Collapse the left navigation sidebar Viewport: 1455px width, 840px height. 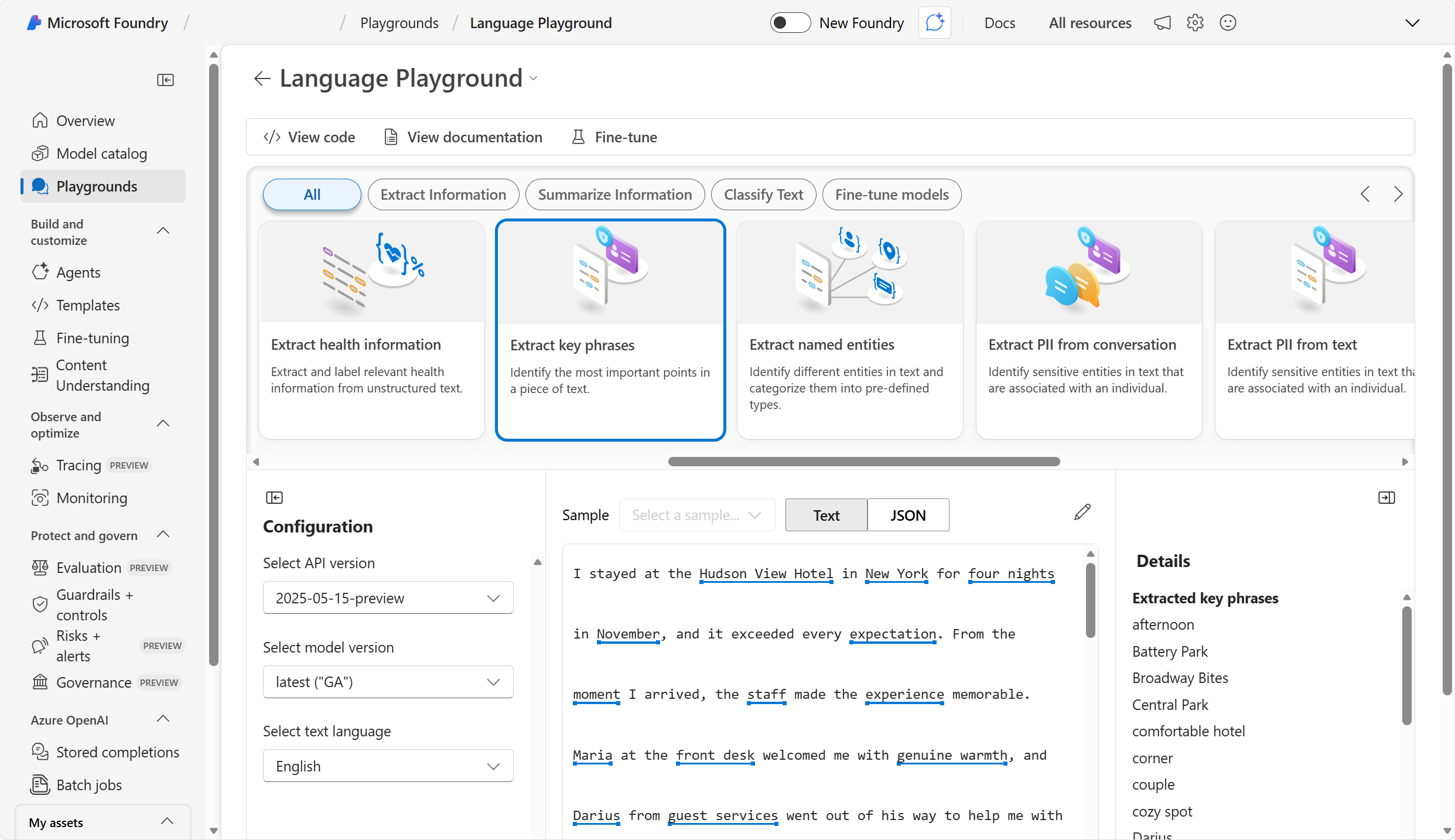point(165,80)
